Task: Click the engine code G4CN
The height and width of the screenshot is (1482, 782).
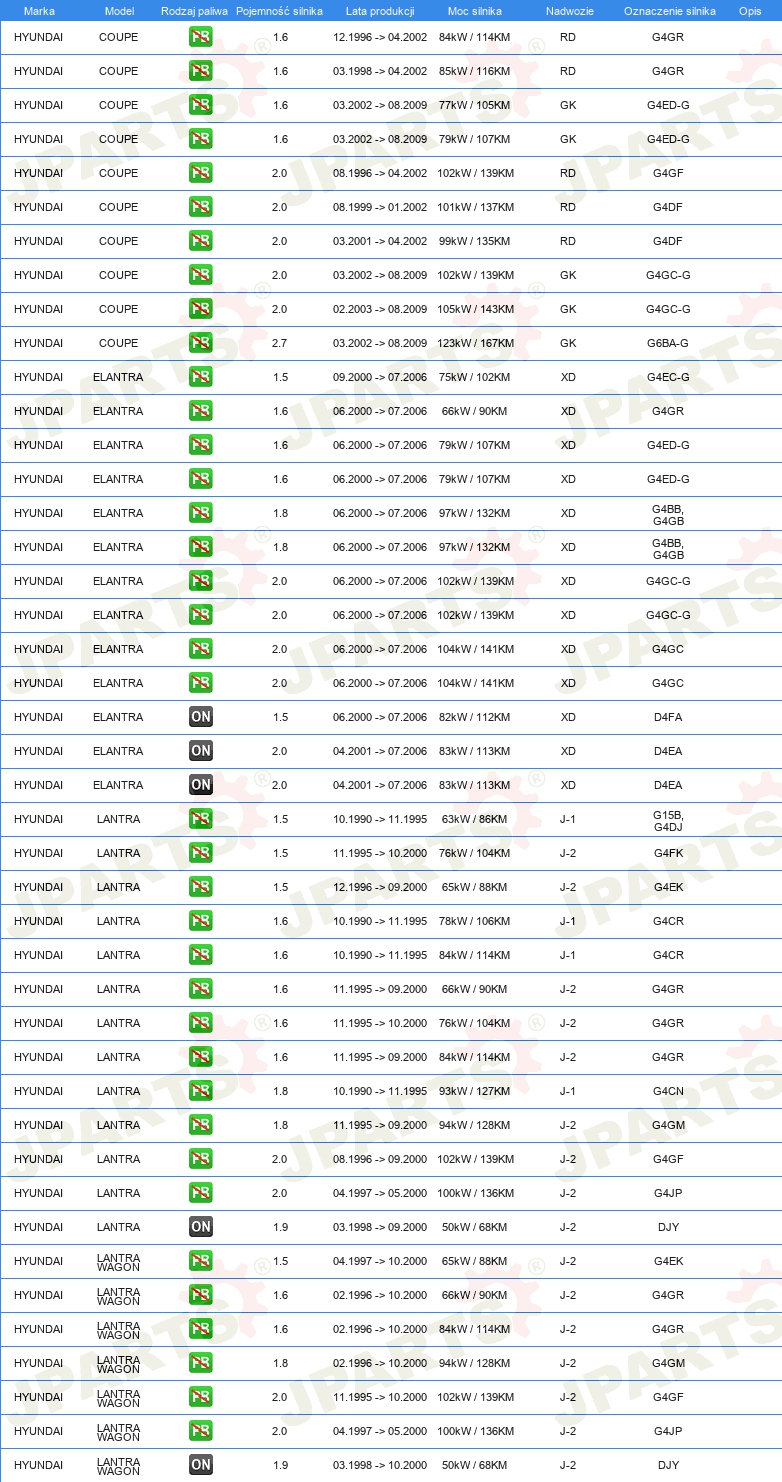Action: coord(668,1091)
